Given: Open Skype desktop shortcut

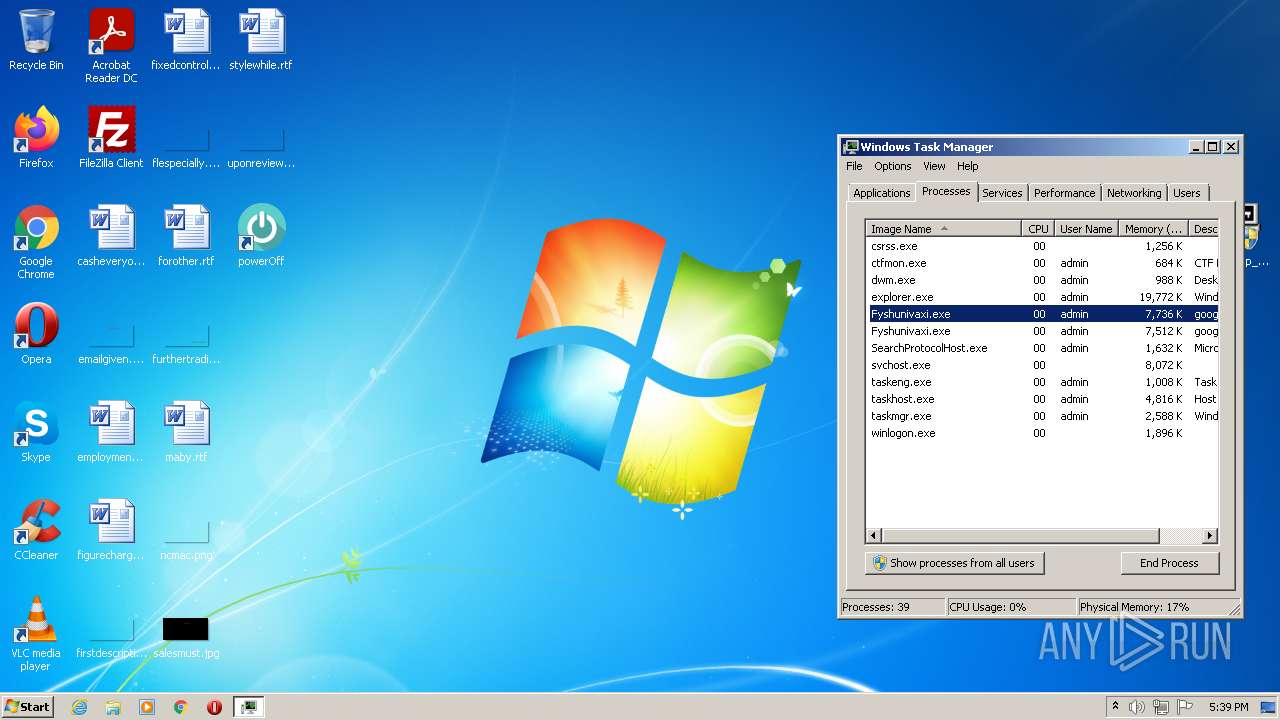Looking at the screenshot, I should pyautogui.click(x=36, y=432).
